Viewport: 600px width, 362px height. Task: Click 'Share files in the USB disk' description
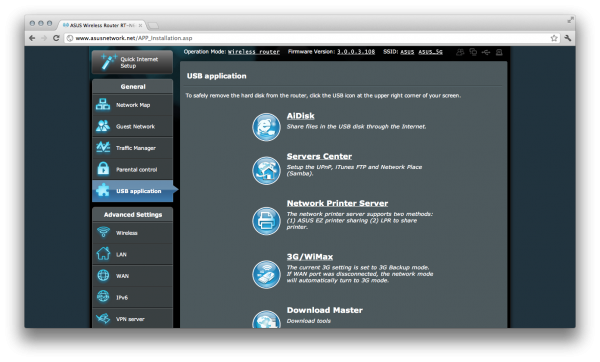tap(356, 126)
